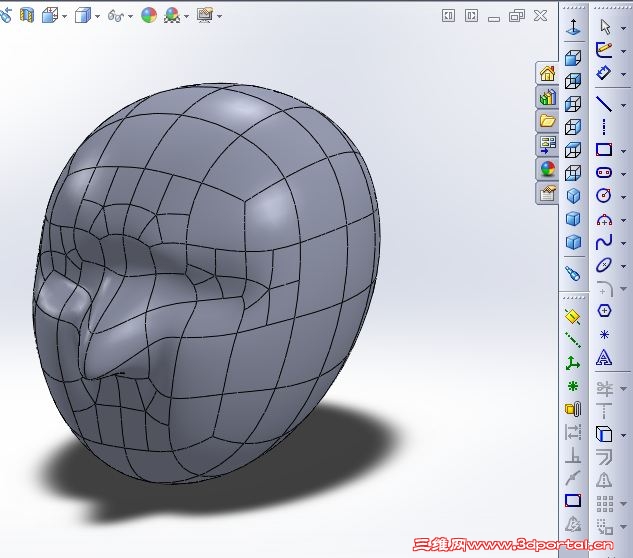This screenshot has height=558, width=633.
Task: Select the Ellipse sketch tool
Action: pos(604,265)
